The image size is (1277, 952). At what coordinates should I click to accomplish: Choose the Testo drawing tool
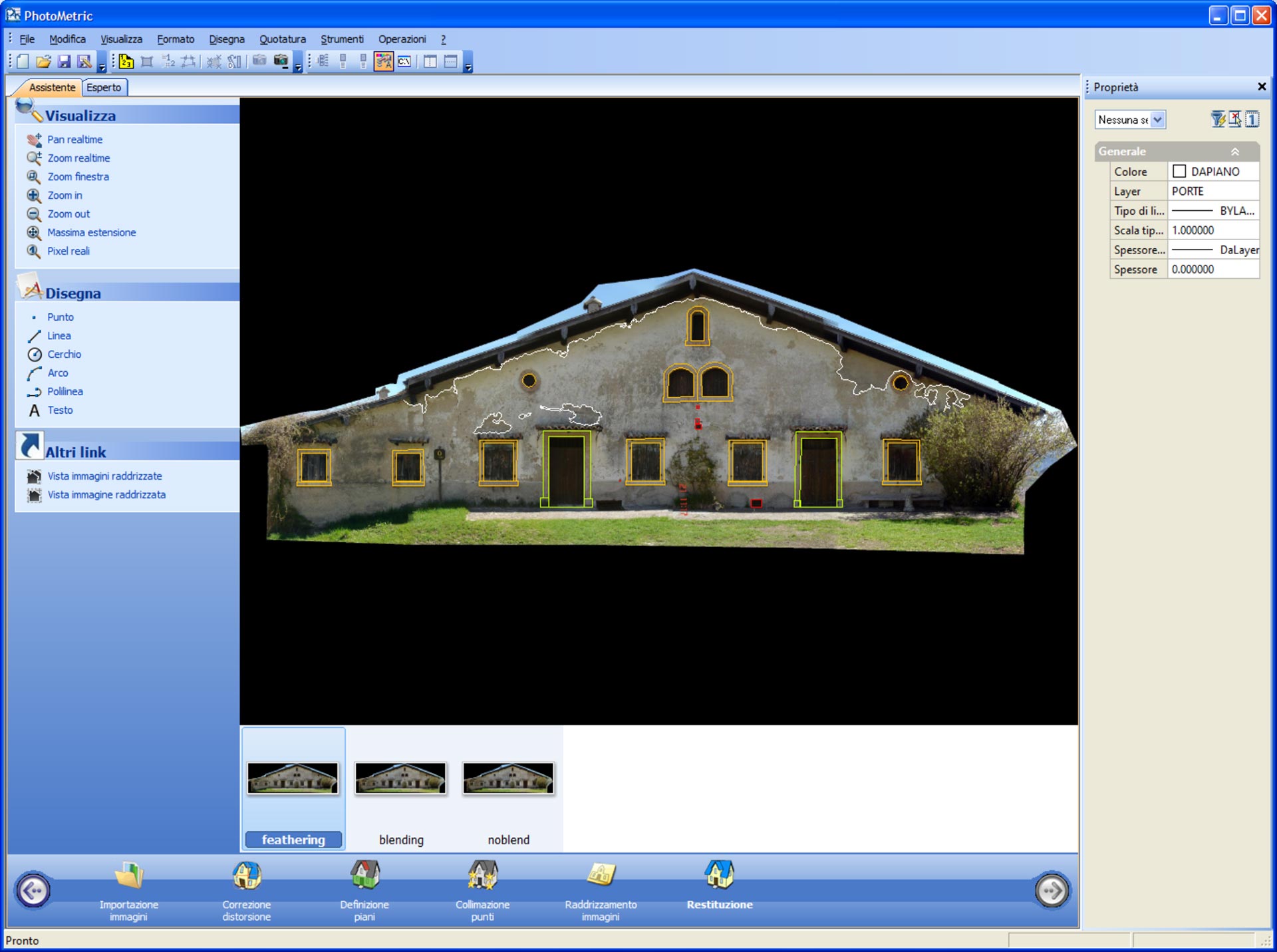point(60,410)
